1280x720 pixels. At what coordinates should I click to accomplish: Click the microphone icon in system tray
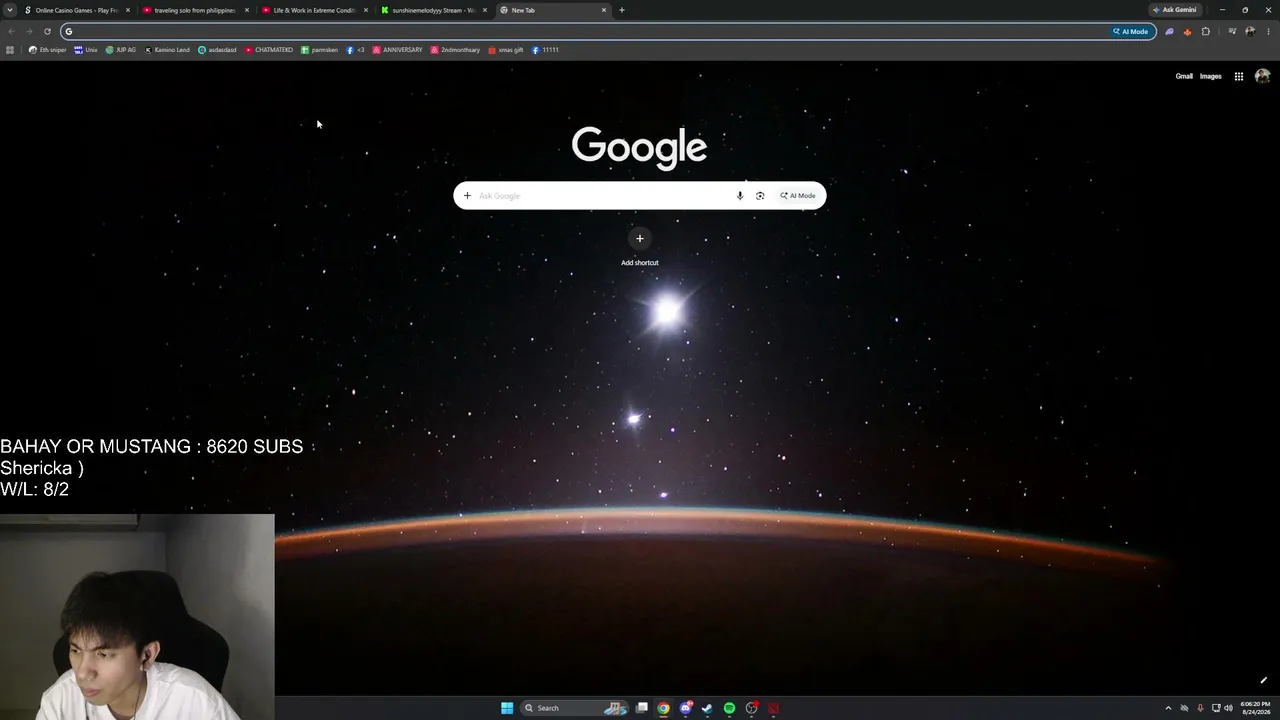[1200, 708]
